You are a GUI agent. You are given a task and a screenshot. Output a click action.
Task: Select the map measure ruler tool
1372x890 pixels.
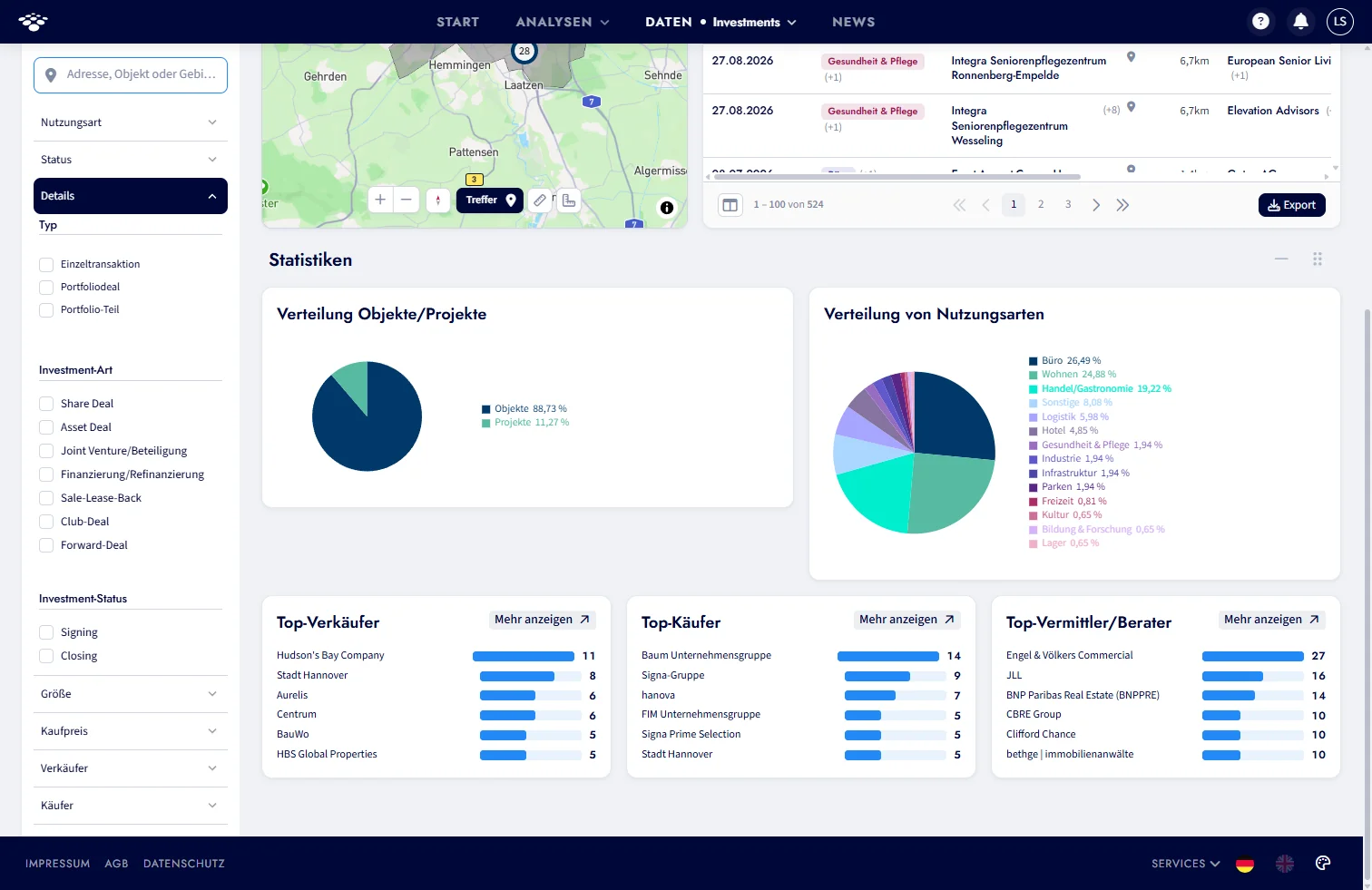540,200
